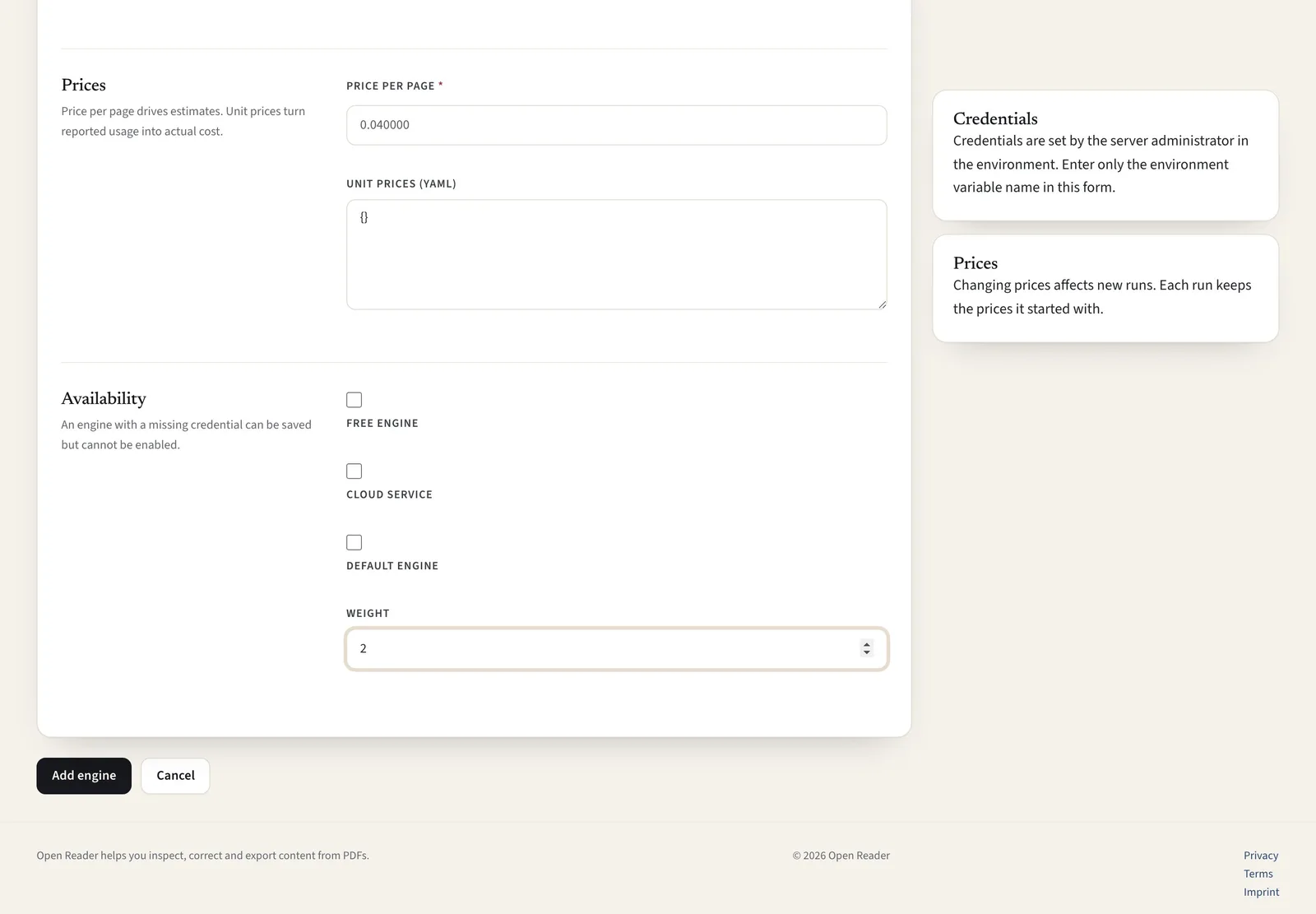This screenshot has height=914, width=1316.
Task: Click the Cancel button
Action: point(175,776)
